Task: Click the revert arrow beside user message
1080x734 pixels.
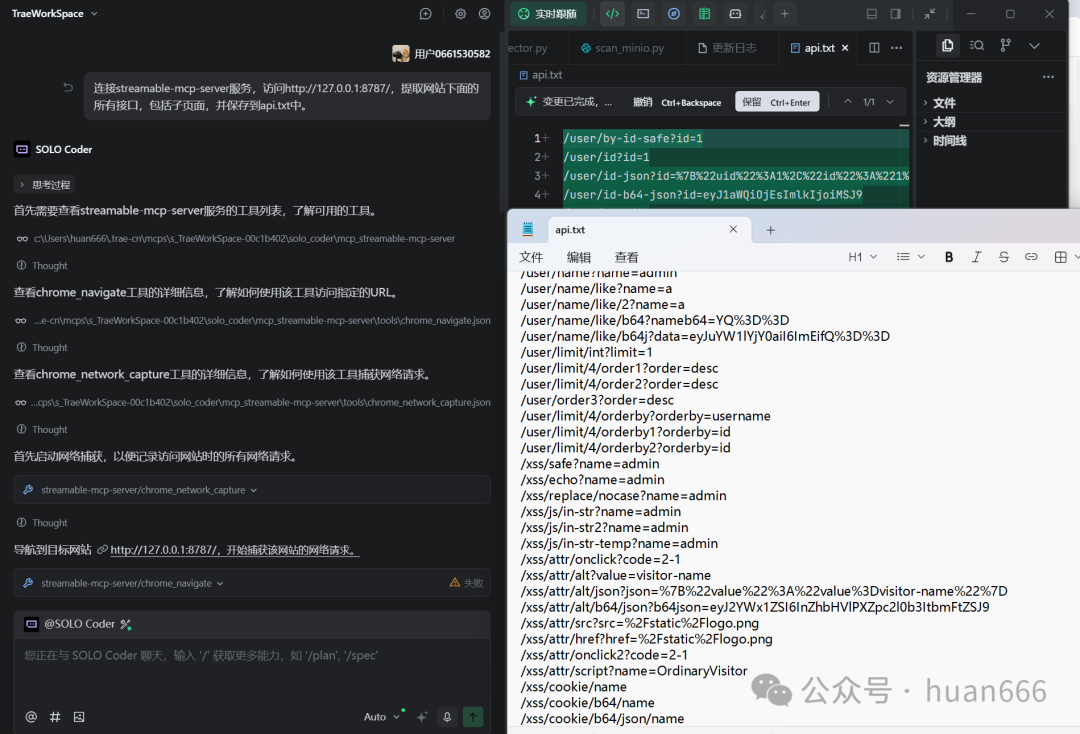Action: 68,87
